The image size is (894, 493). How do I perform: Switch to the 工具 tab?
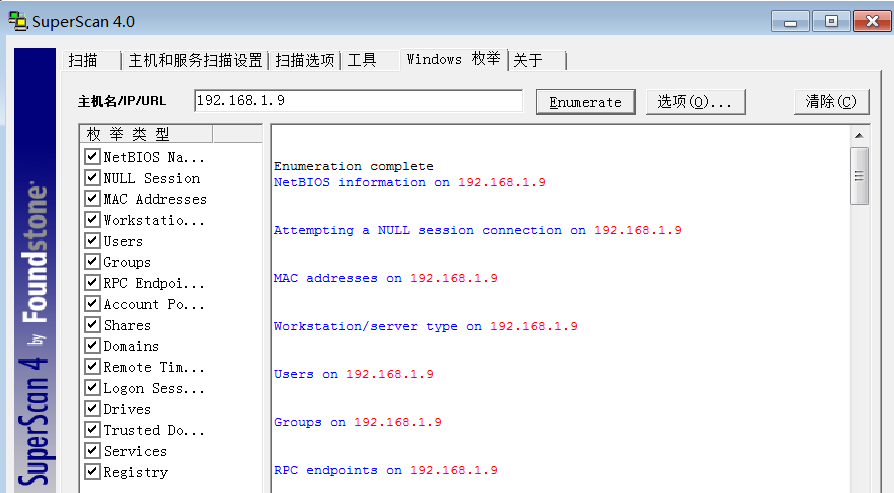[369, 60]
